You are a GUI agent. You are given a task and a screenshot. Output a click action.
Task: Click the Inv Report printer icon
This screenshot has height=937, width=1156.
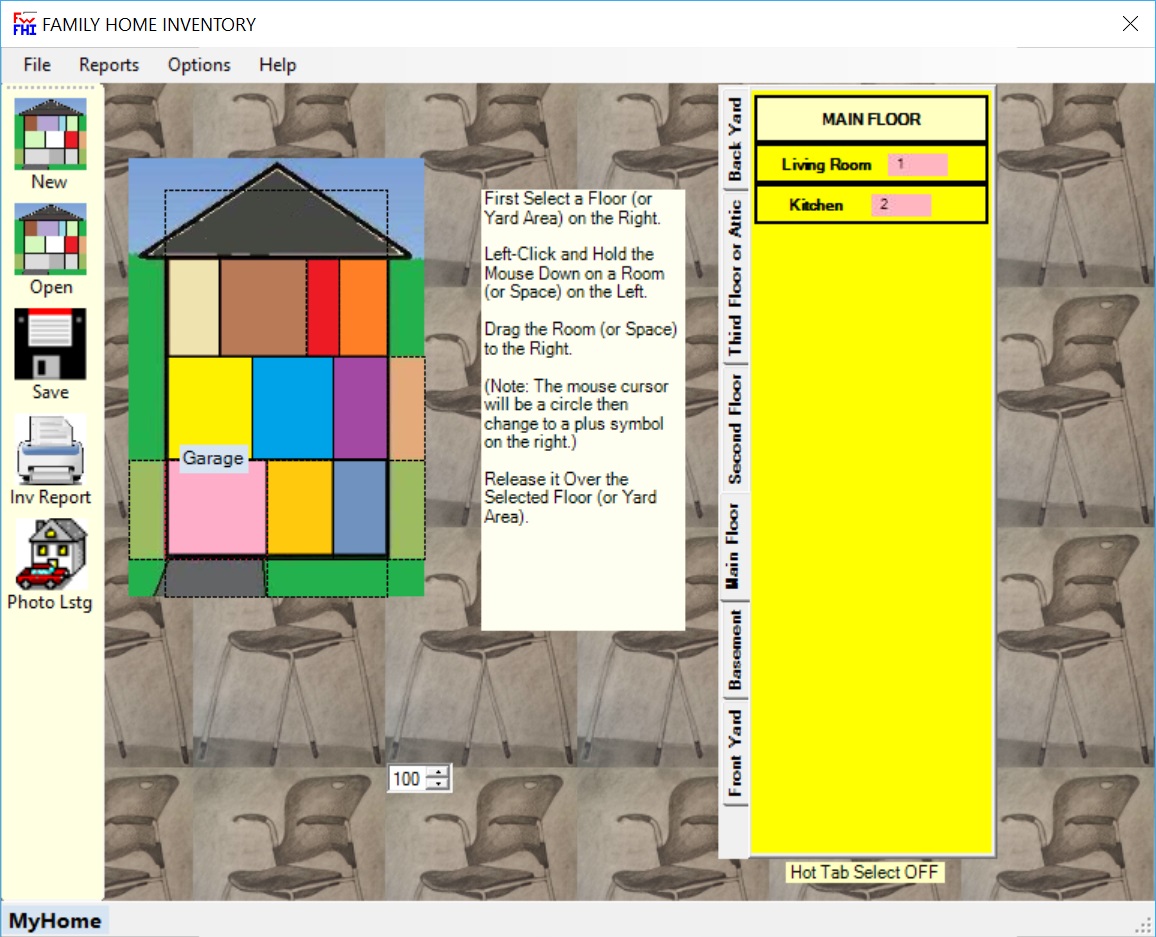pos(50,450)
